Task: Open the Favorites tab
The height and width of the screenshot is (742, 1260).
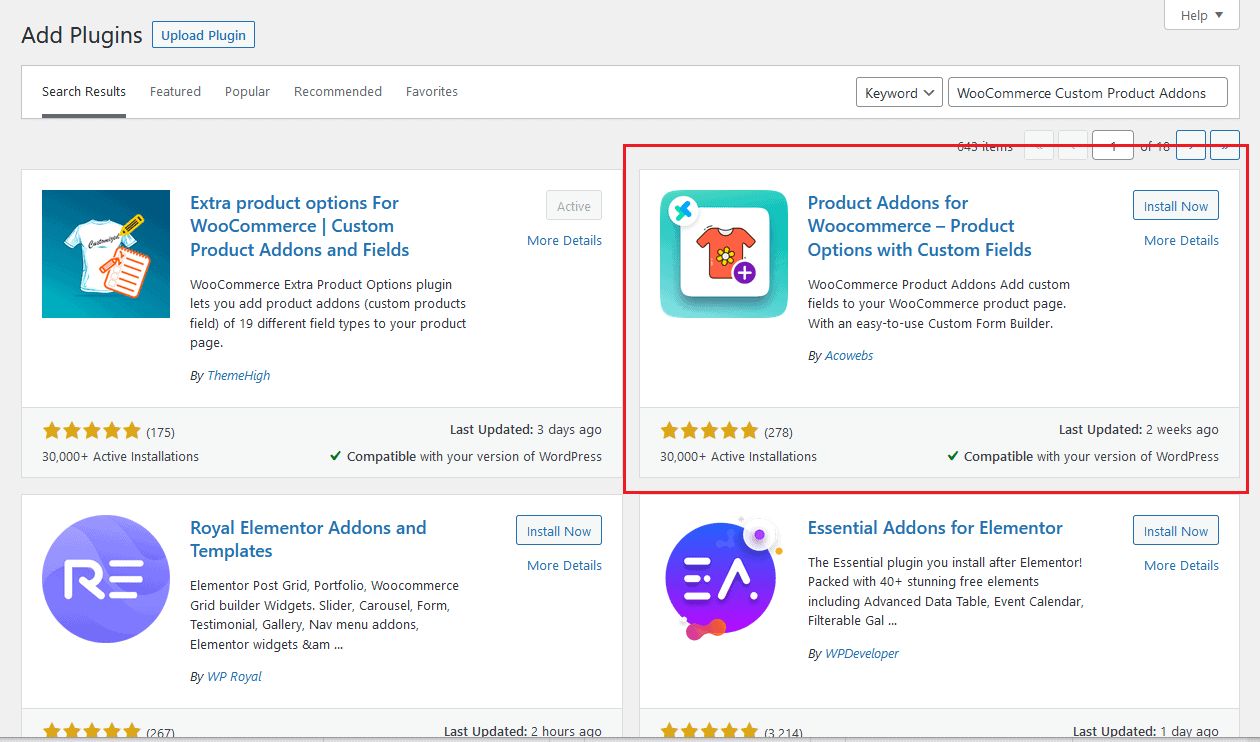Action: coord(432,92)
